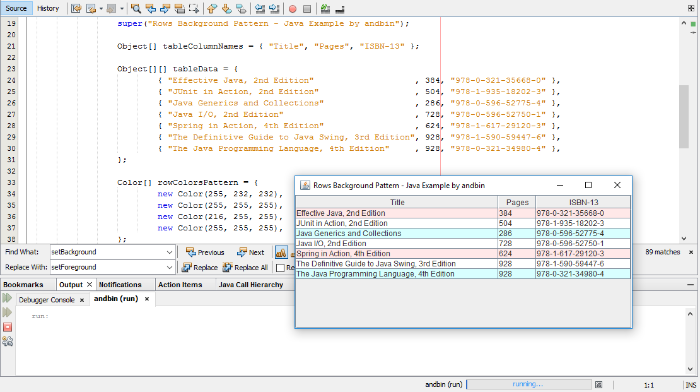The width and height of the screenshot is (700, 392).
Task: Click the Shift Line Left icon
Action: click(x=259, y=8)
